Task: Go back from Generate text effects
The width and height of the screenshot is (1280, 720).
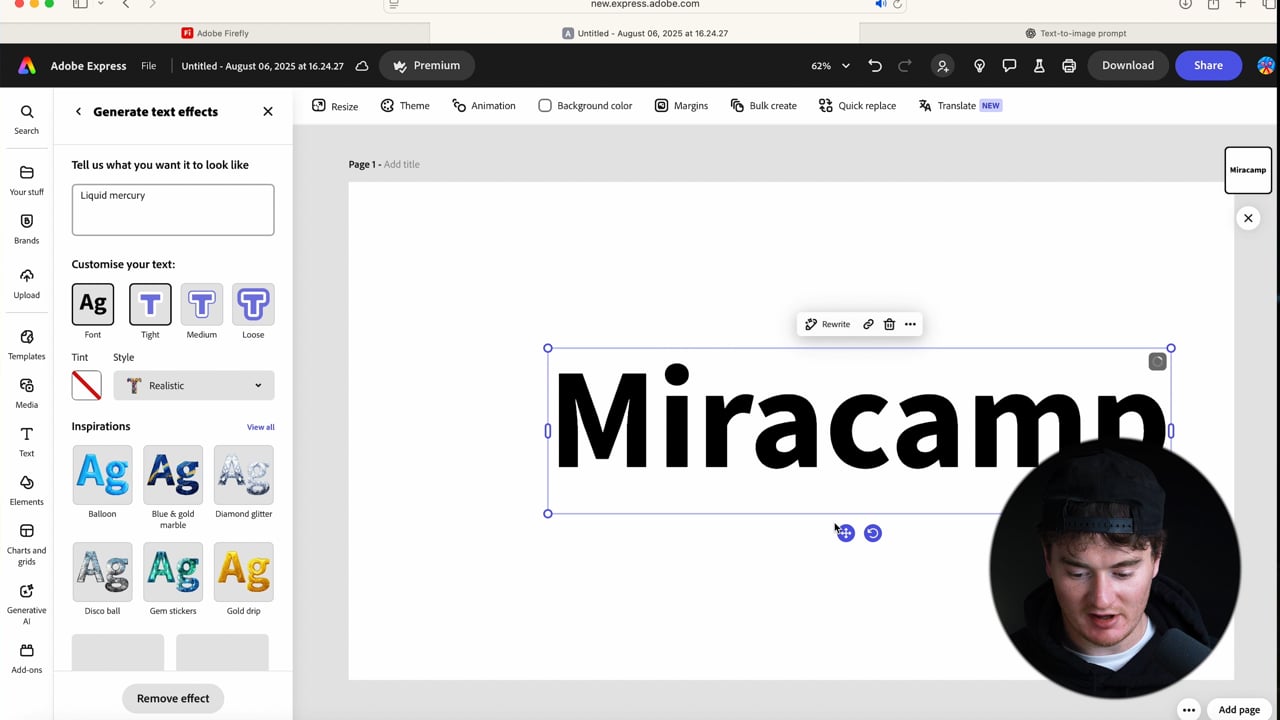Action: 78,112
